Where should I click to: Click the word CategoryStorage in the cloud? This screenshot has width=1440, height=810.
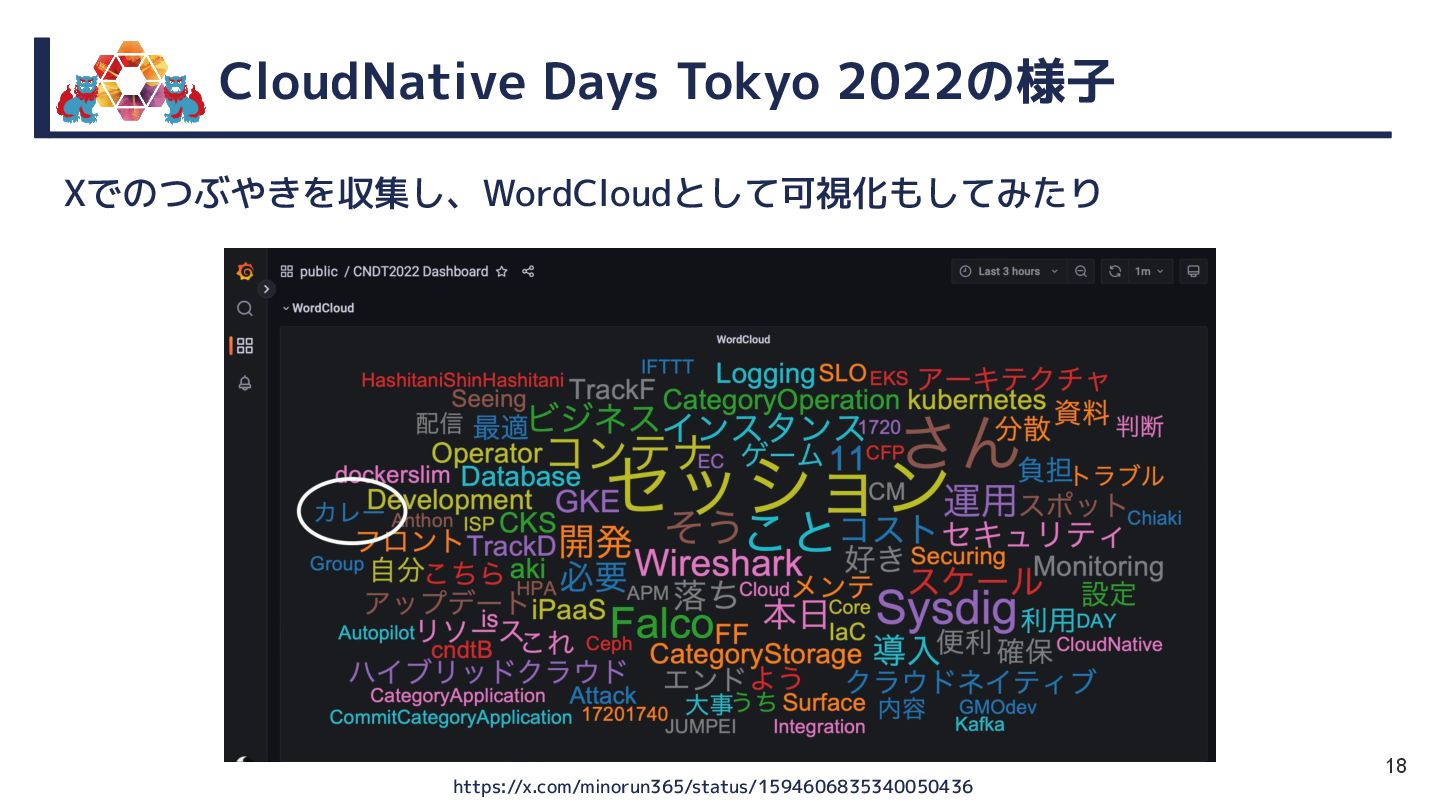(755, 655)
